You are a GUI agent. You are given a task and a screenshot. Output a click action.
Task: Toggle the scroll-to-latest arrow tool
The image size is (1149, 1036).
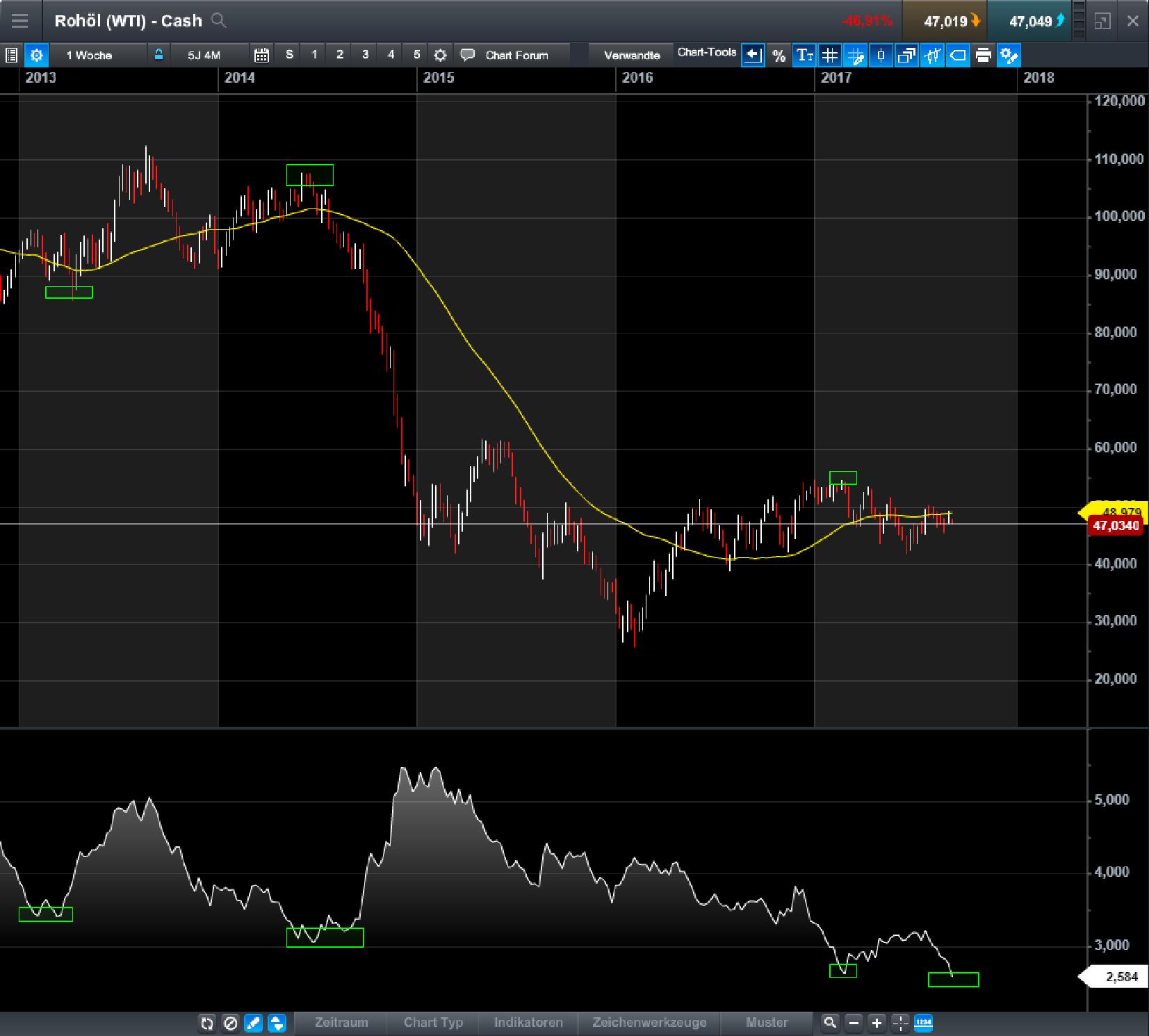point(753,55)
